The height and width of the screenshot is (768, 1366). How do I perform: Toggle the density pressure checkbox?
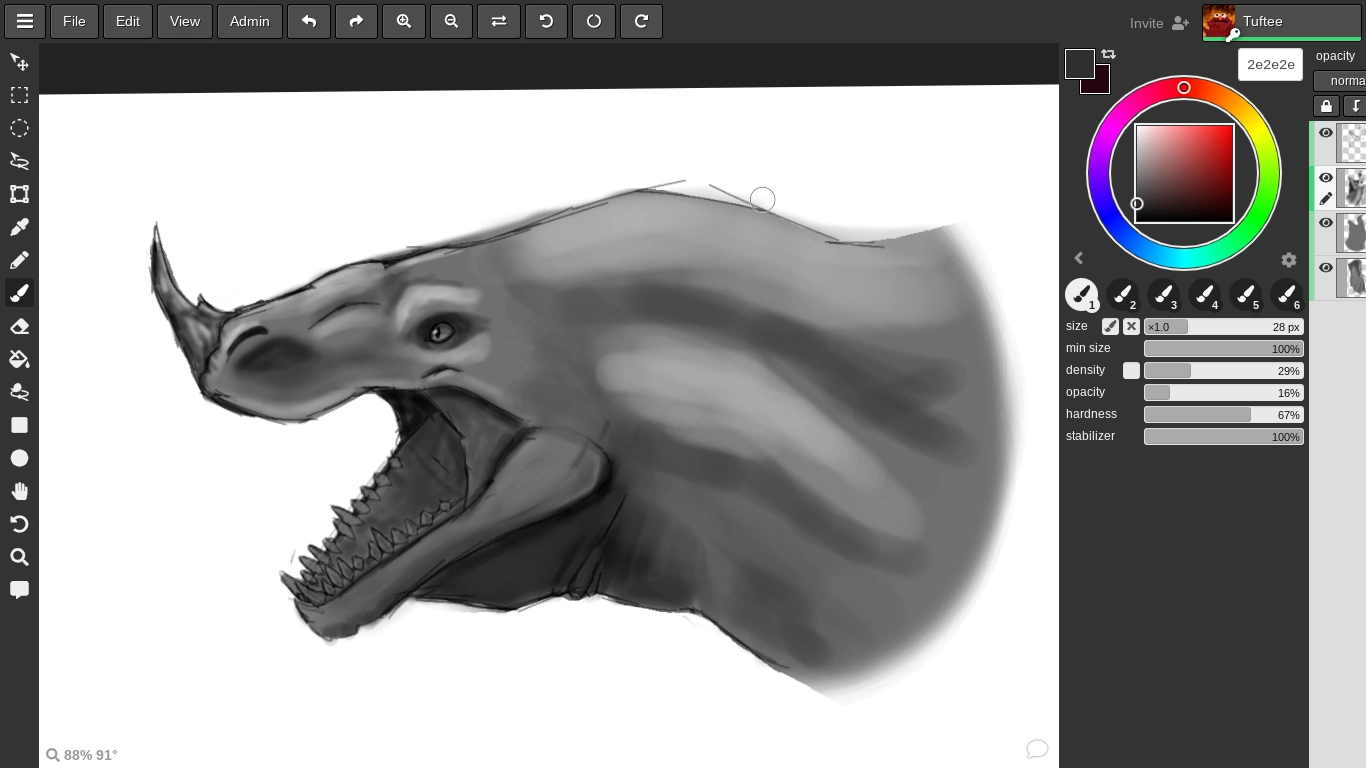(x=1131, y=371)
